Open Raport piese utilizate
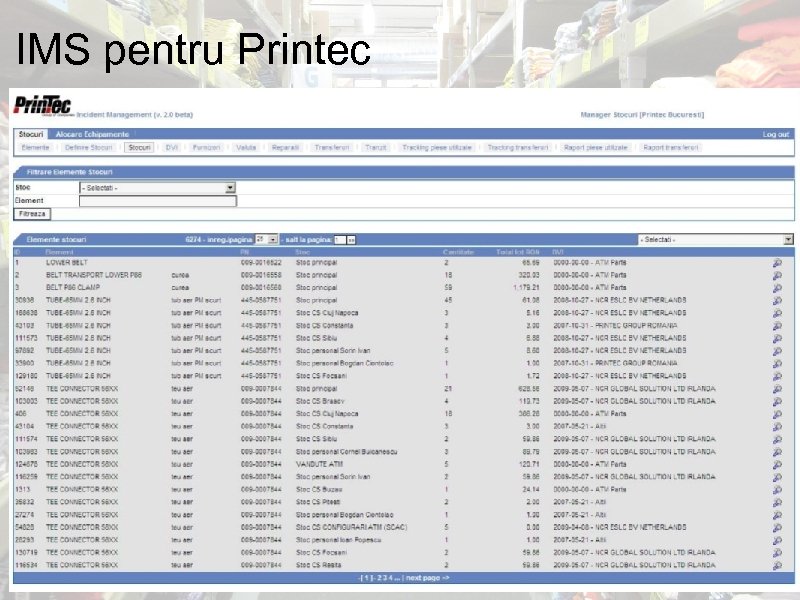This screenshot has width=800, height=600. 595,147
